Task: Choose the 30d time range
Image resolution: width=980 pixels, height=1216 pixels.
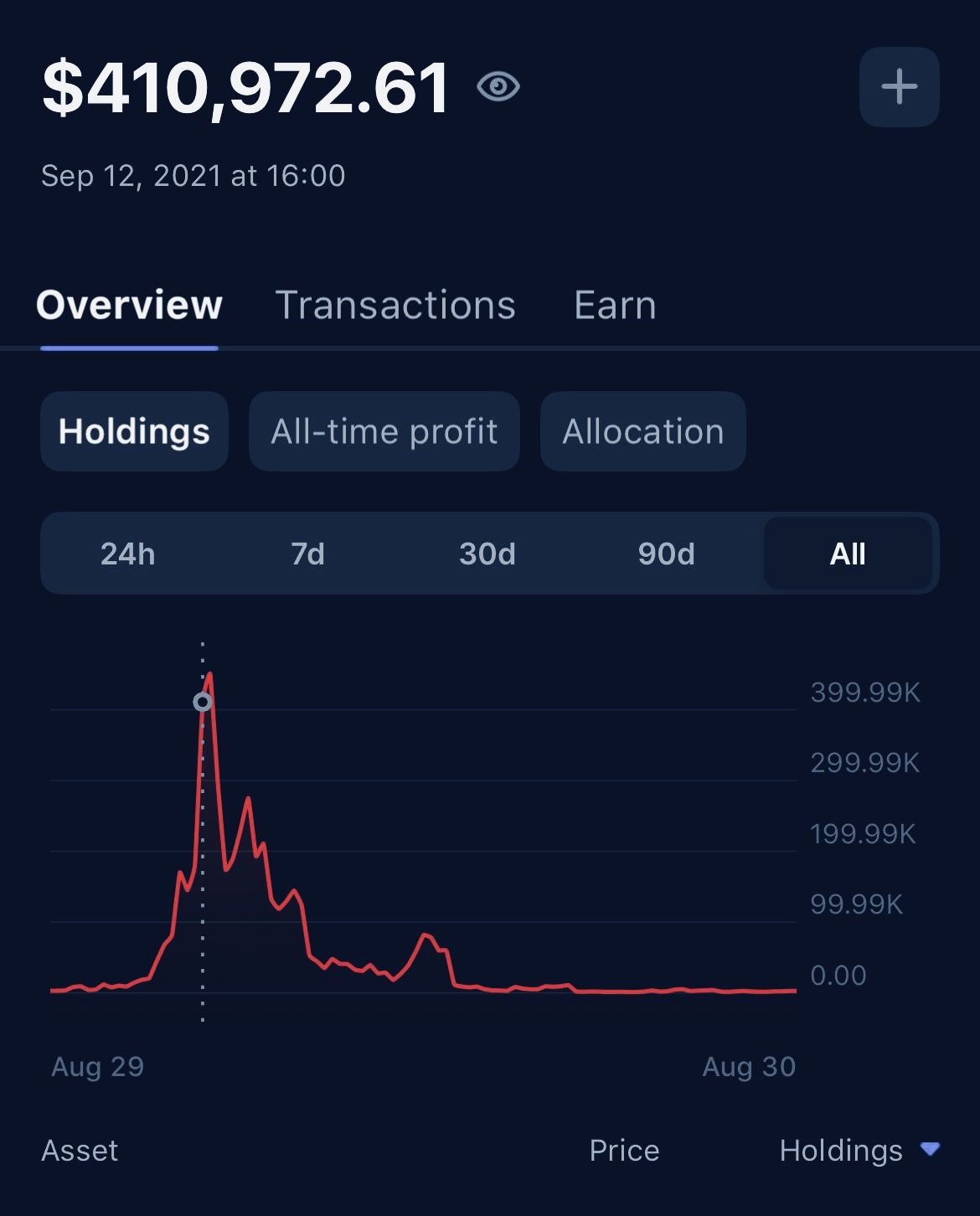Action: tap(487, 554)
